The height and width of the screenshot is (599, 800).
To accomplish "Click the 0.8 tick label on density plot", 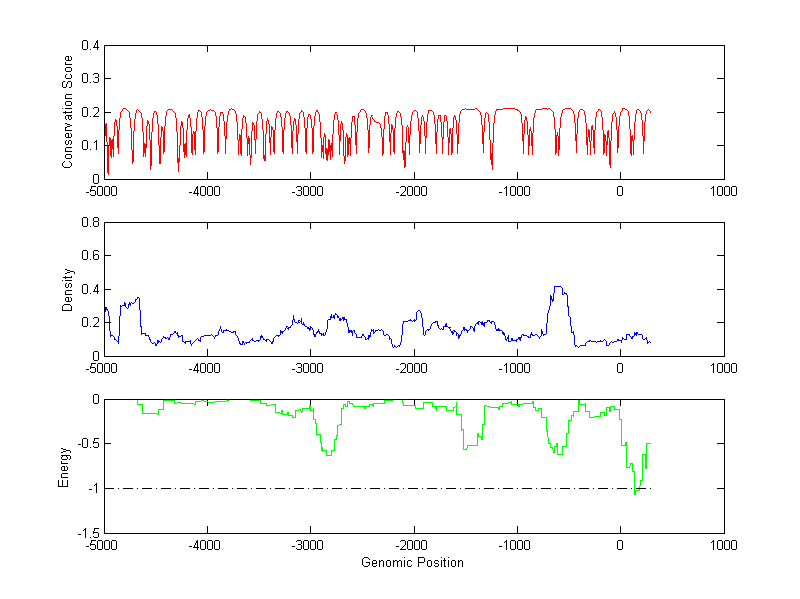I will 89,223.
